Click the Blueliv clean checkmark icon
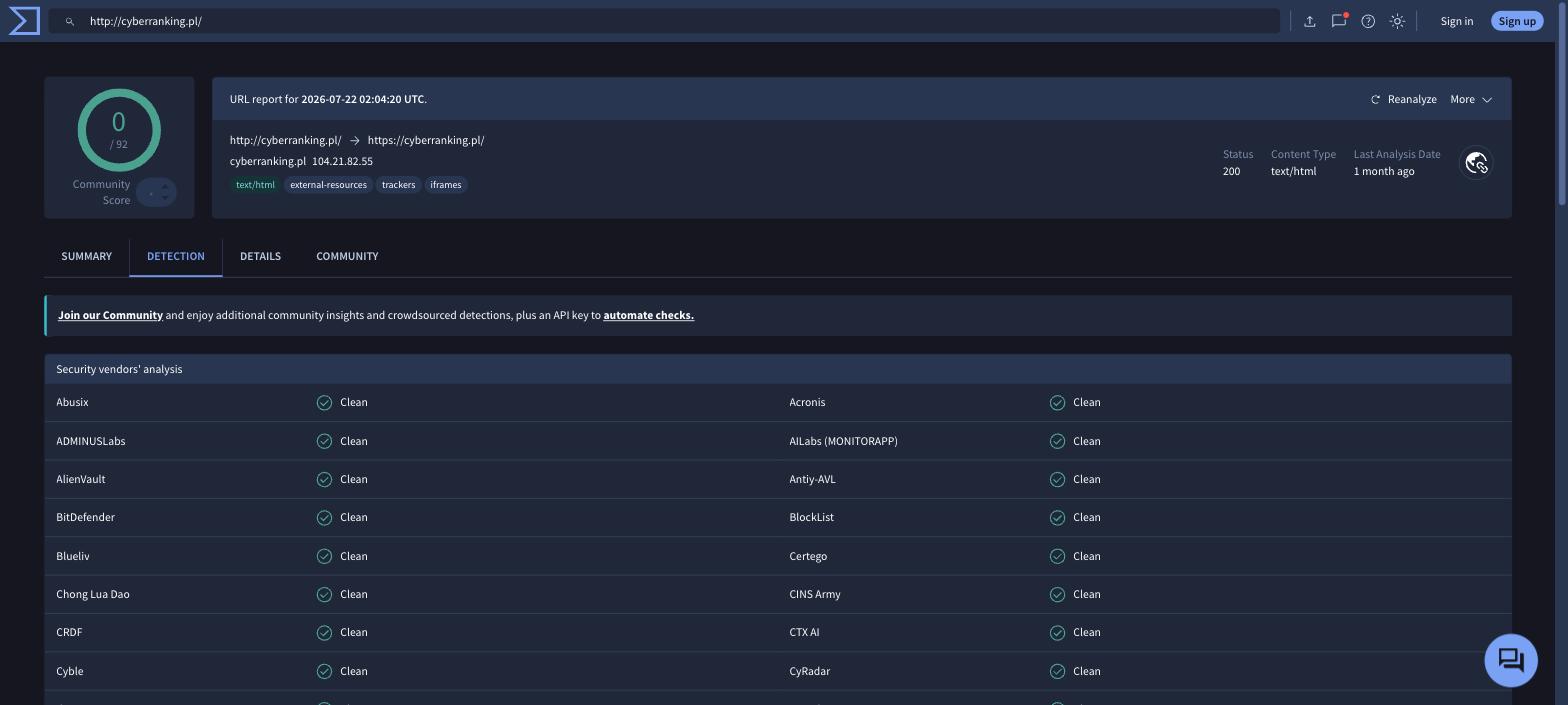The height and width of the screenshot is (705, 1568). tap(324, 556)
